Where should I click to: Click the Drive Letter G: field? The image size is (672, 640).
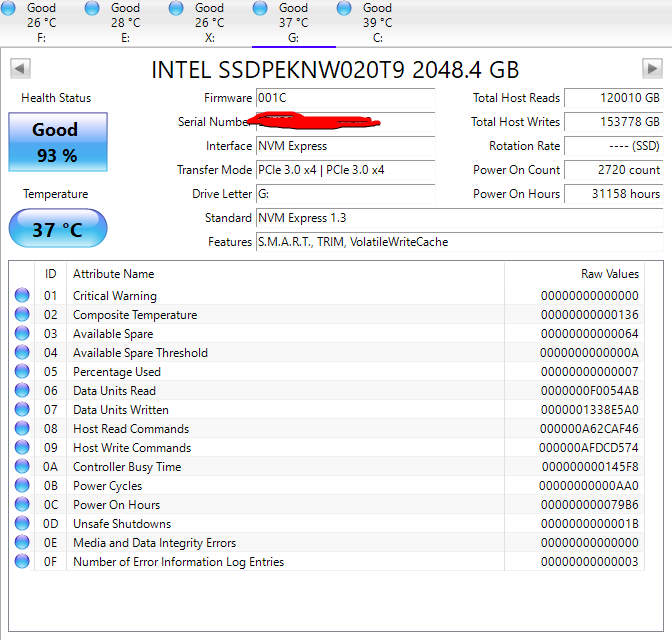pyautogui.click(x=345, y=194)
